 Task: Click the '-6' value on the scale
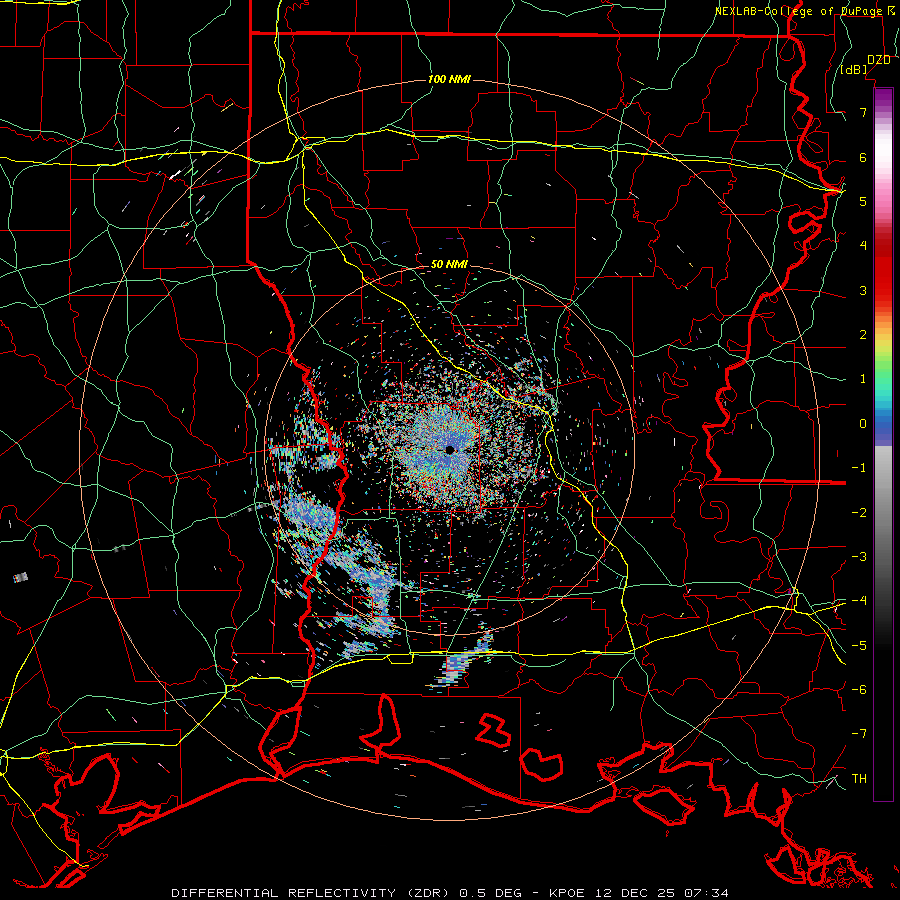click(859, 690)
